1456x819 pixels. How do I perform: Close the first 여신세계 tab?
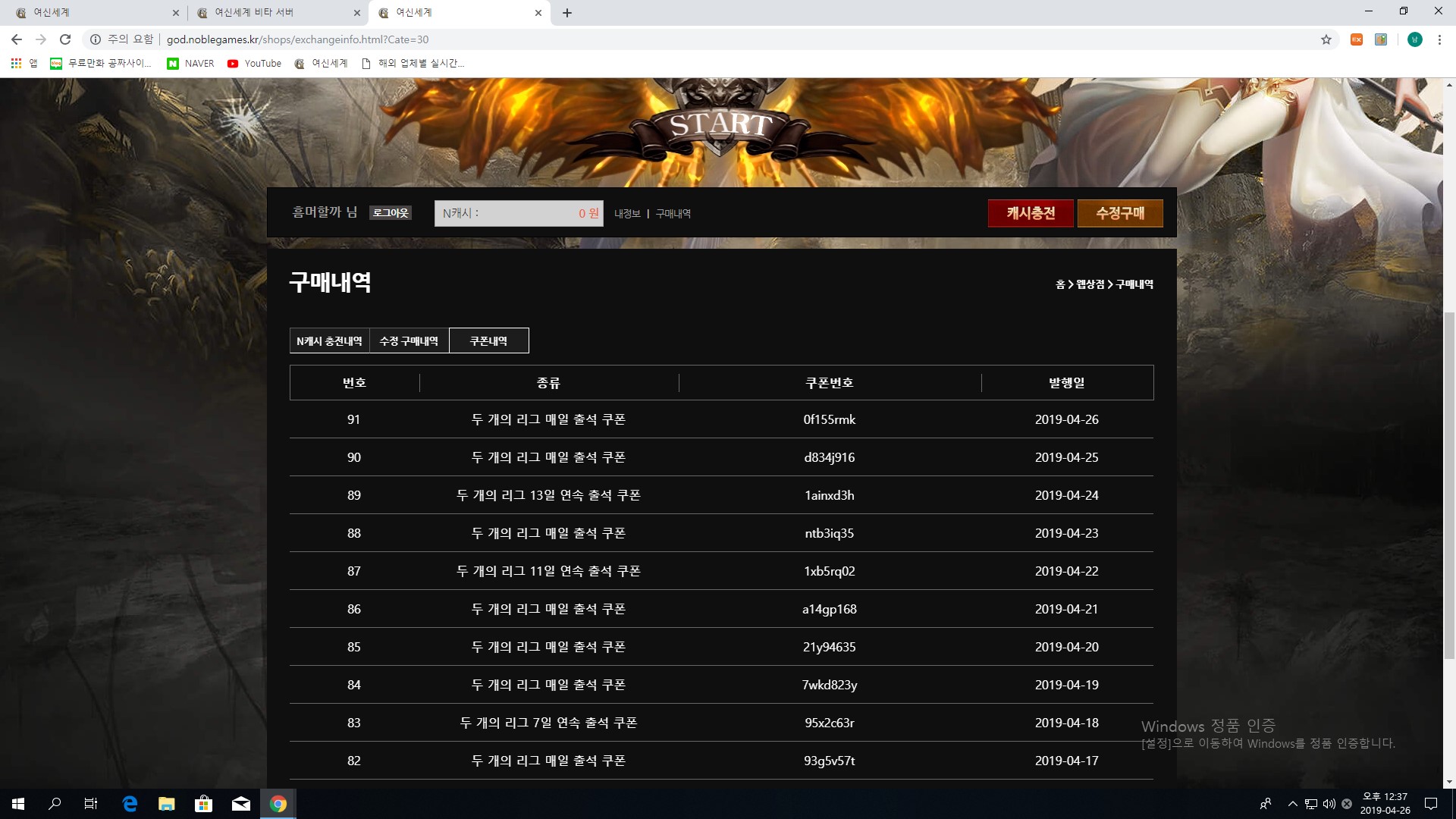point(176,13)
